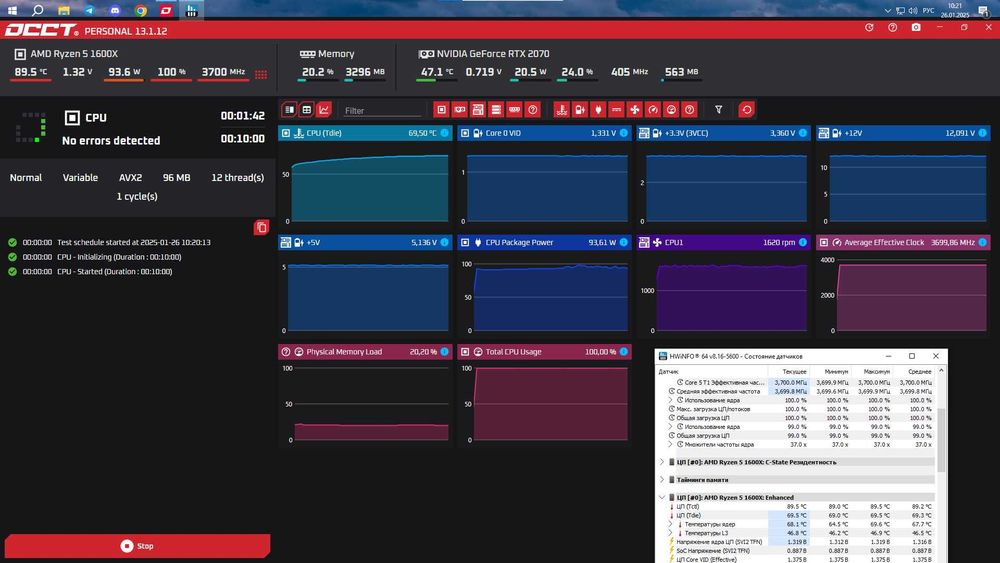Toggle the unknown sensor type filter beside the reset icon
1000x563 pixels.
pos(689,110)
